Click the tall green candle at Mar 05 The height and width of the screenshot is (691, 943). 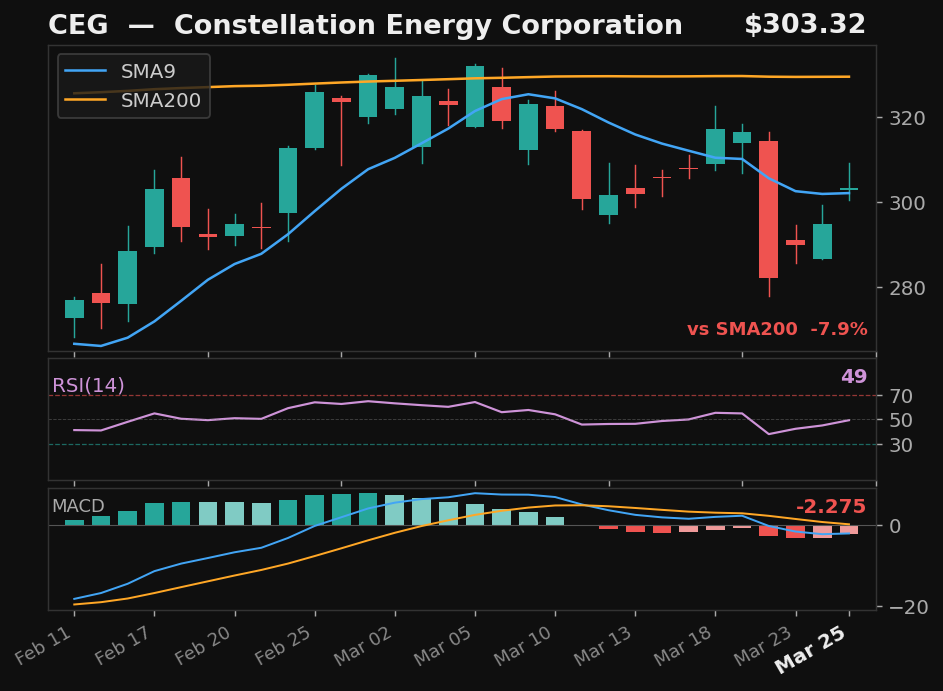[475, 96]
